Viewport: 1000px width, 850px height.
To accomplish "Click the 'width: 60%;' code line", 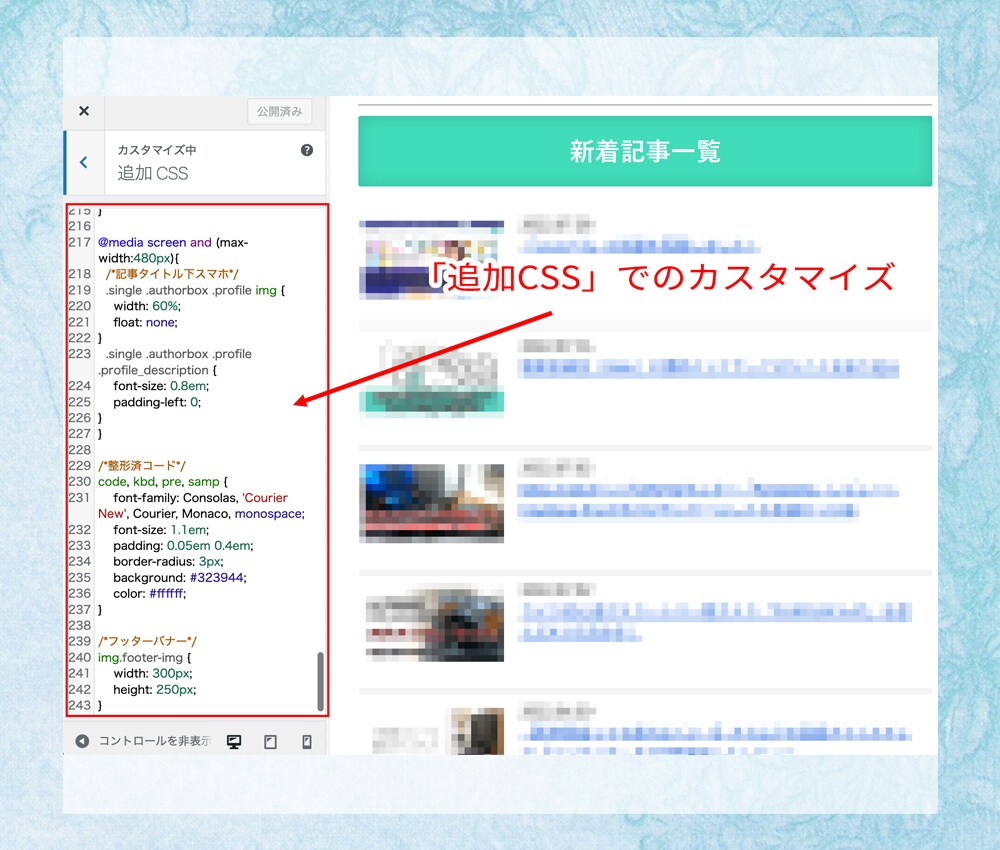I will 147,306.
